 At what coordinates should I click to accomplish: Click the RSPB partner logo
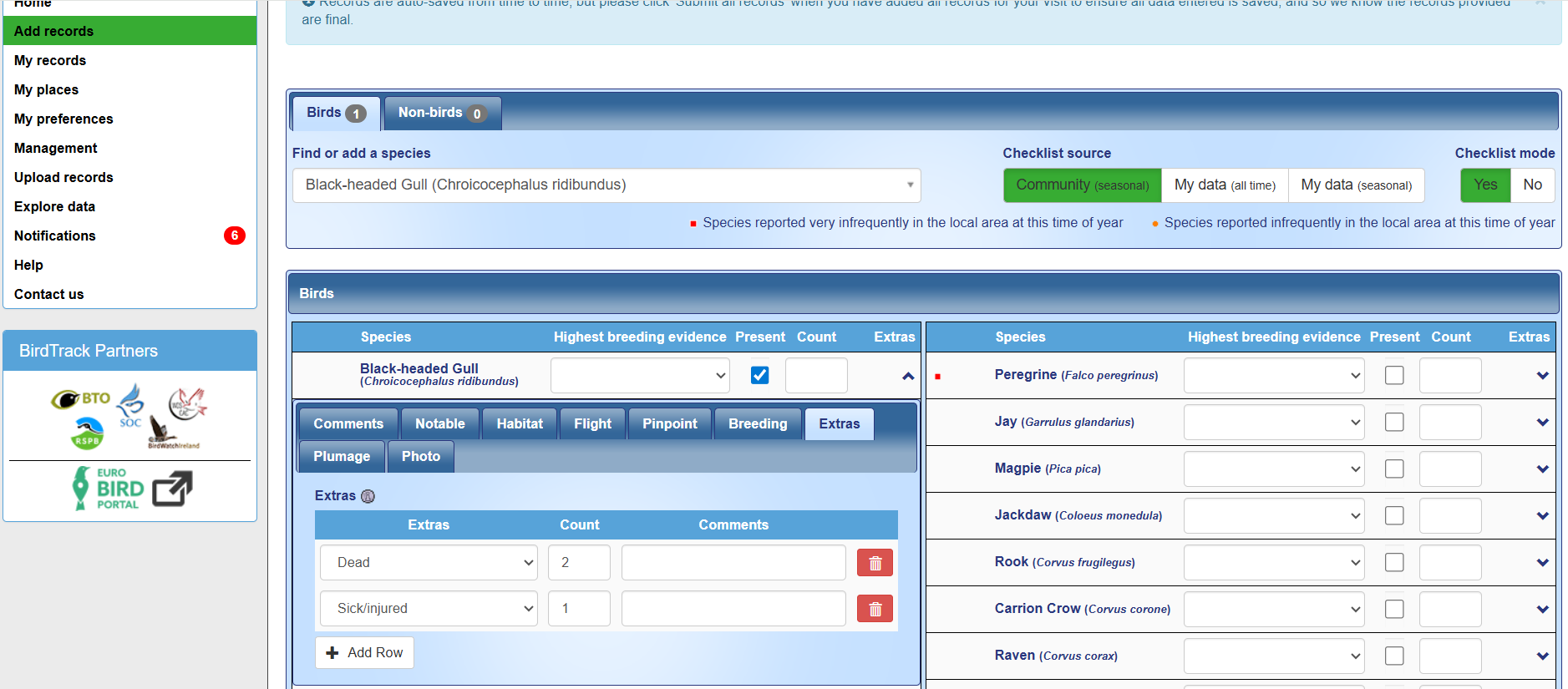click(x=88, y=434)
